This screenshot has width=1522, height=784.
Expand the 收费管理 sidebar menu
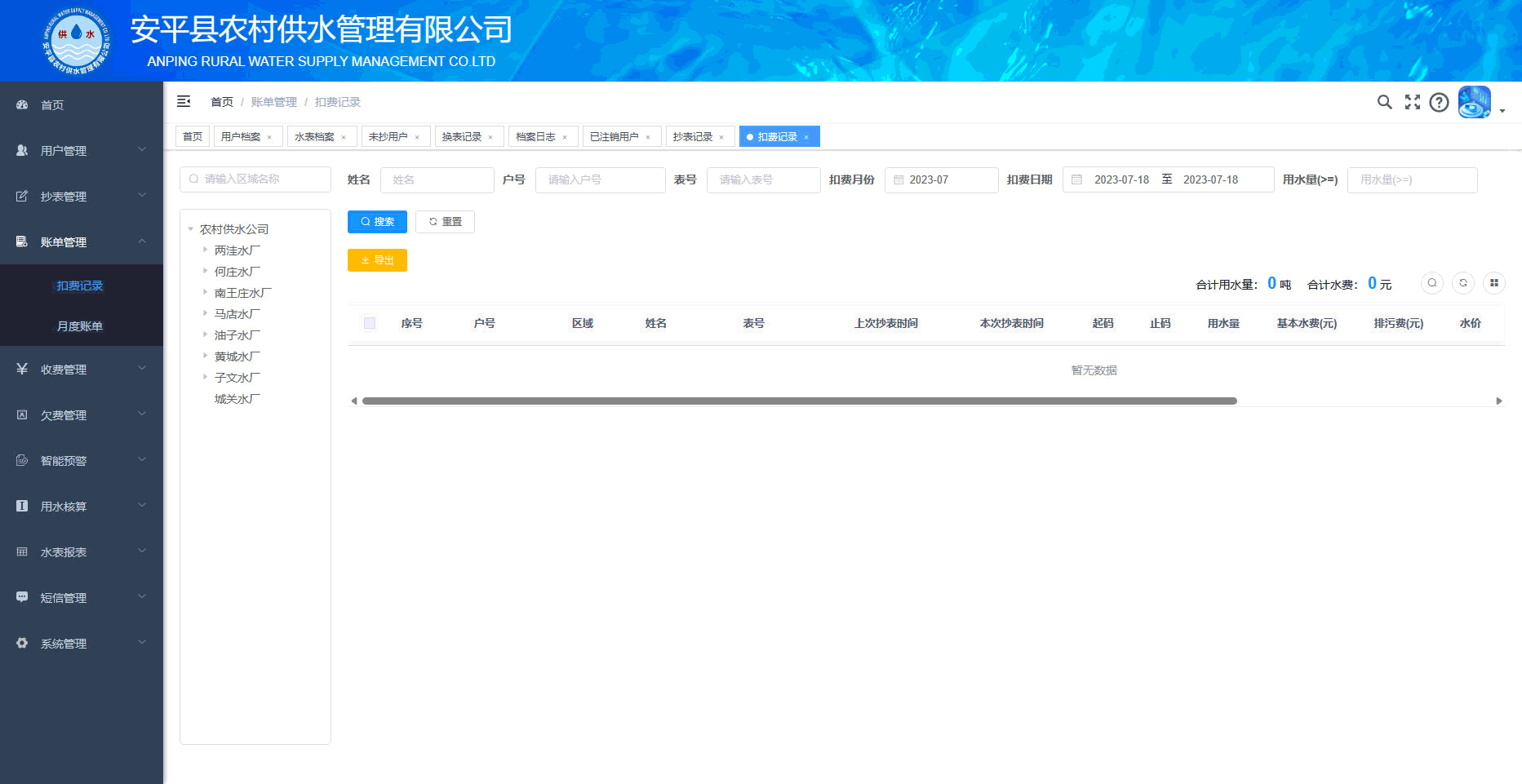[82, 370]
